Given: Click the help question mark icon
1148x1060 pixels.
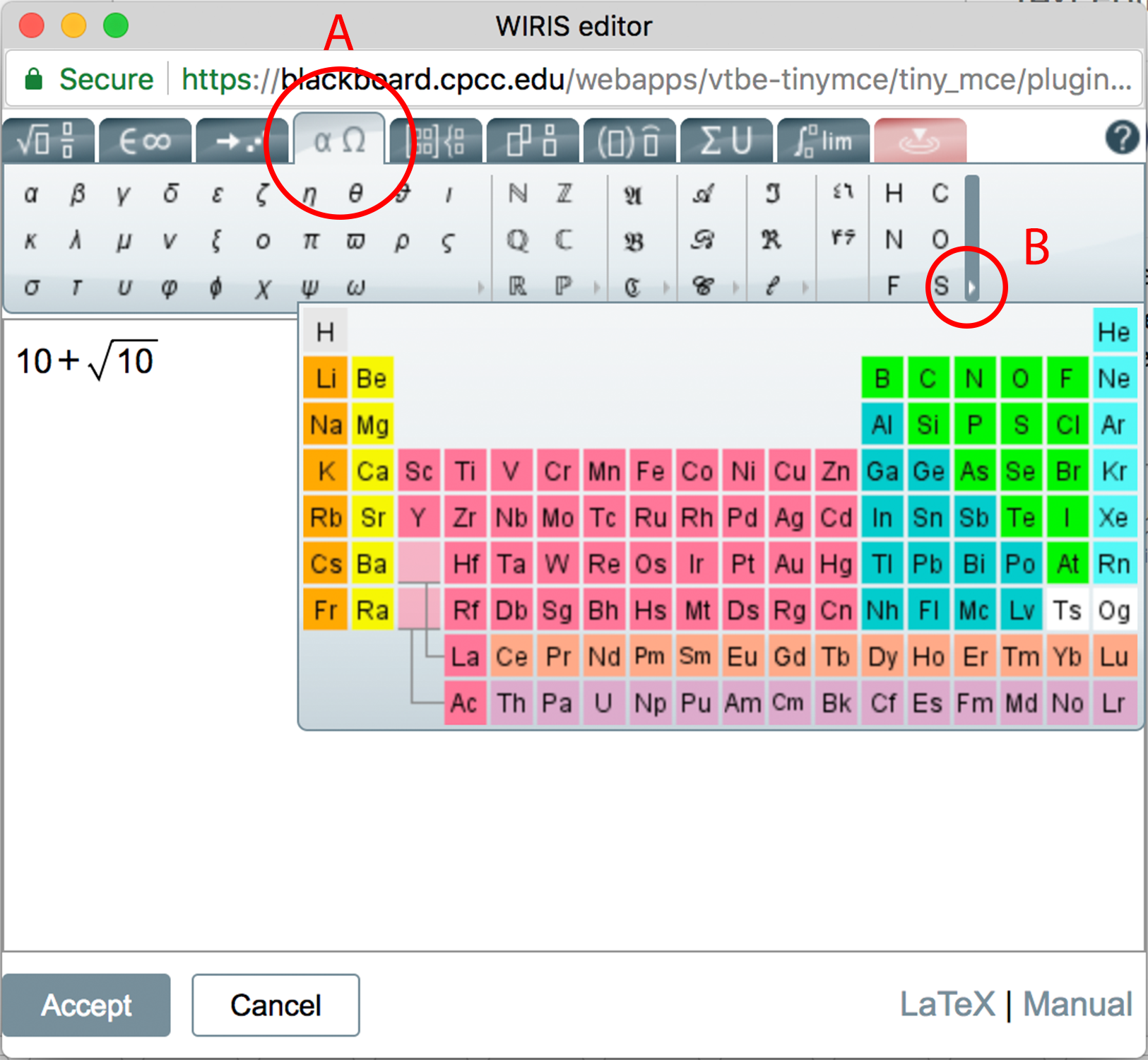Looking at the screenshot, I should point(1122,138).
